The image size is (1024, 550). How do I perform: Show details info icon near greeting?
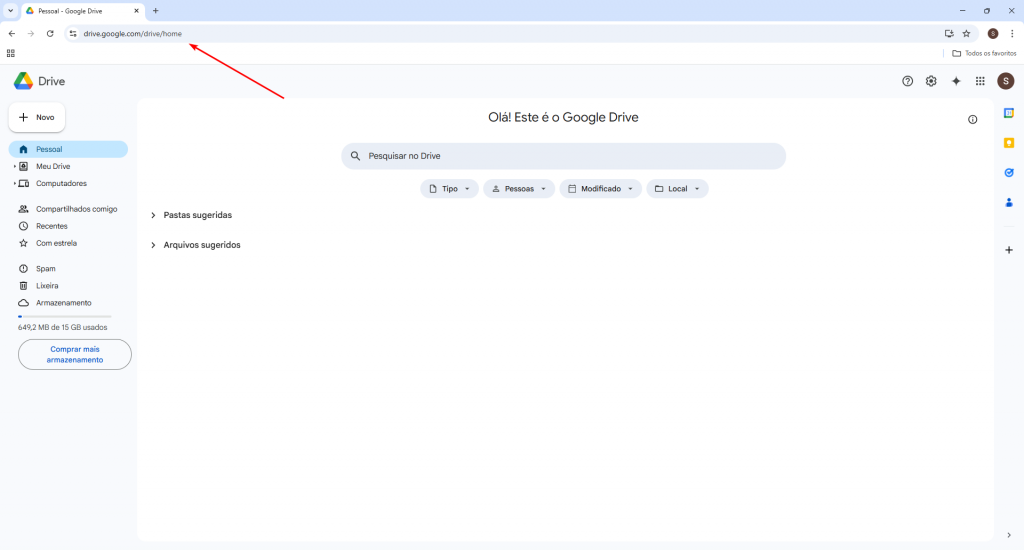point(972,120)
